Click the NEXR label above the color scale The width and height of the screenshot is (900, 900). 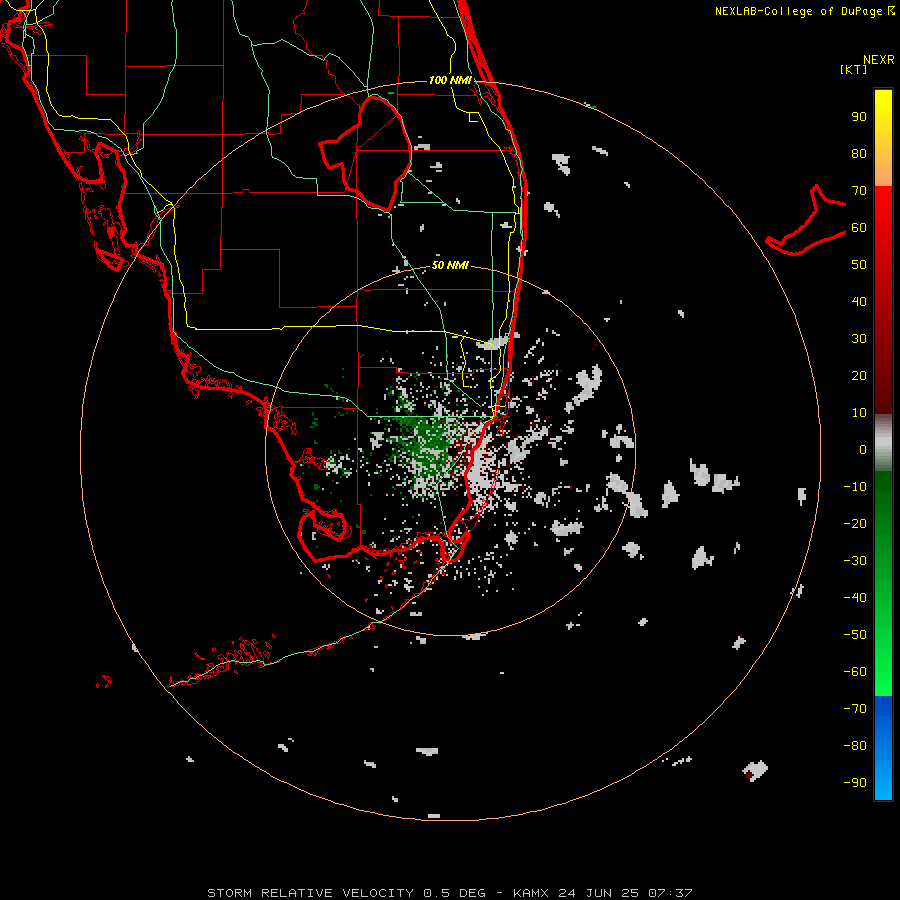click(879, 60)
